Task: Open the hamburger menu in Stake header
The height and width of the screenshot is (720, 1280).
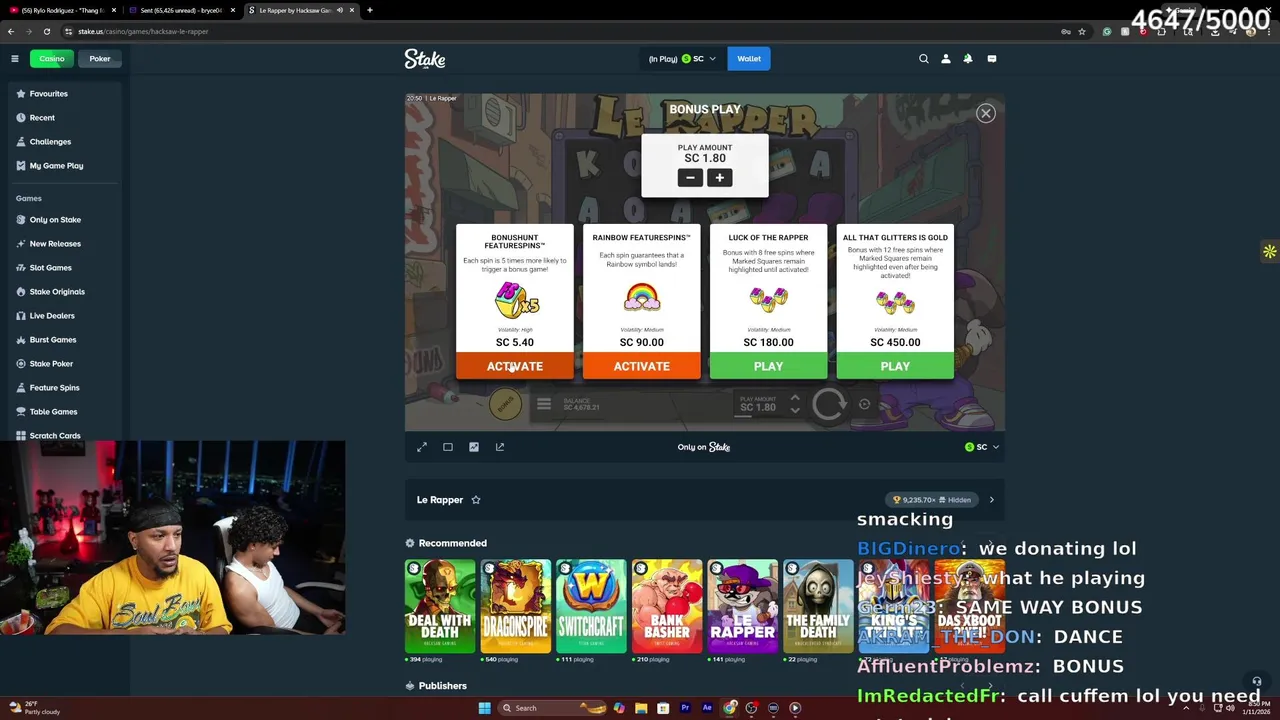Action: (15, 59)
